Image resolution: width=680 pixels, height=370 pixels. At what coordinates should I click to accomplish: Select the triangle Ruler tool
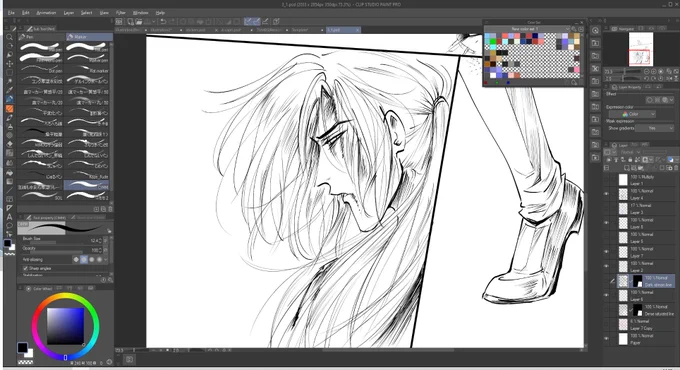point(9,208)
